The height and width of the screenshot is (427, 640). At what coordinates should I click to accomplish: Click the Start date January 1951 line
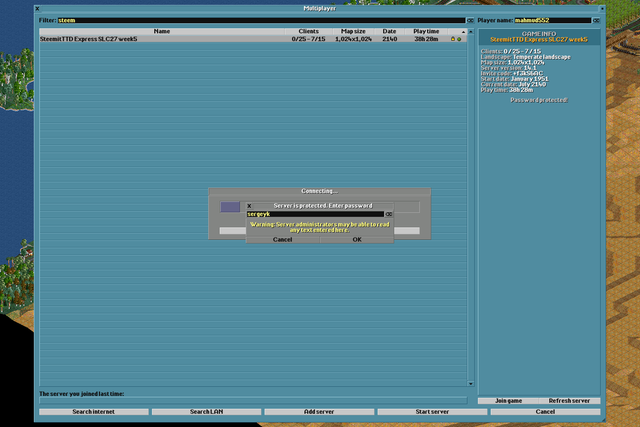click(x=515, y=79)
